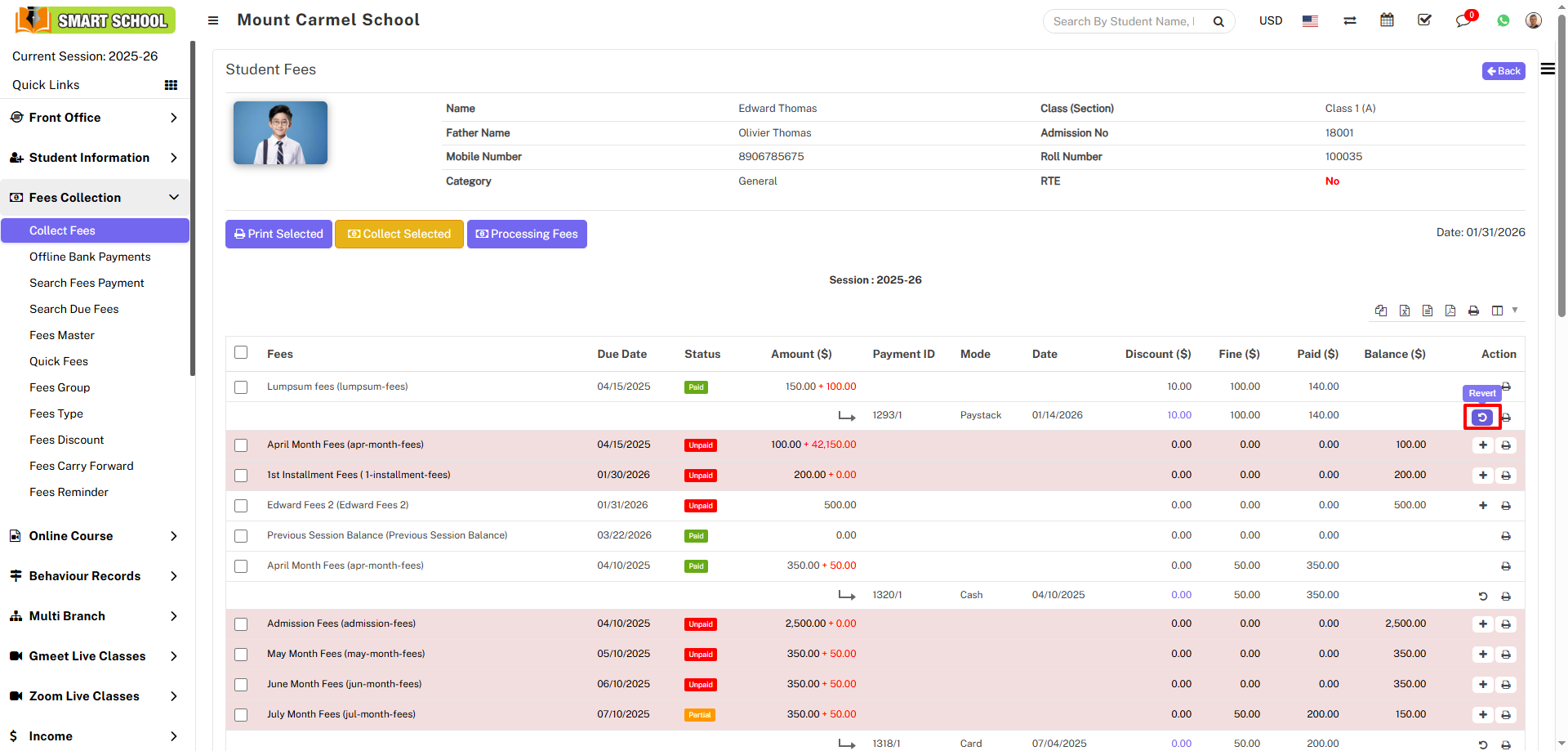Toggle the hamburger sidebar menu icon
1568x751 pixels.
pos(213,20)
